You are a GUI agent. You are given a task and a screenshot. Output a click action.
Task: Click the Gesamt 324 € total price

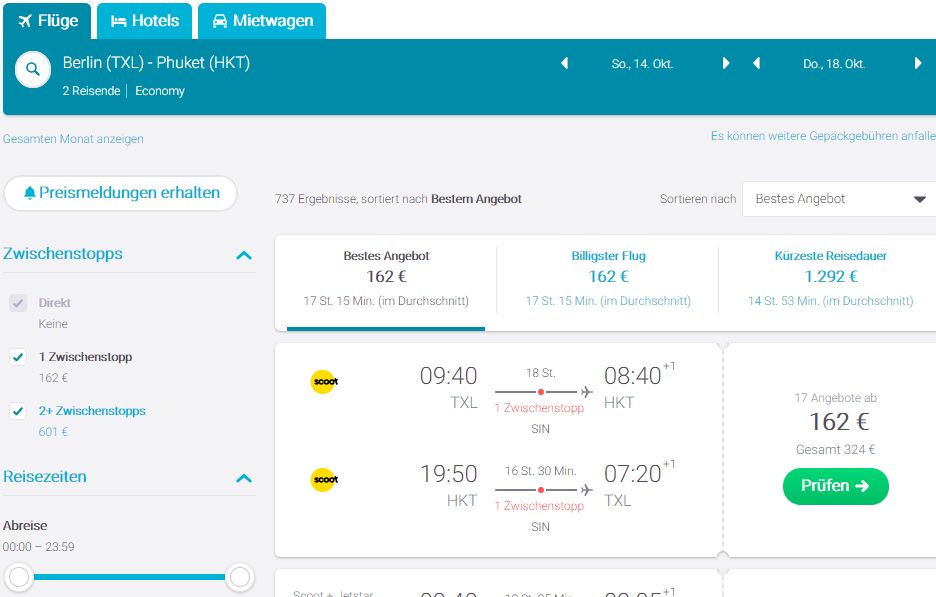click(835, 450)
